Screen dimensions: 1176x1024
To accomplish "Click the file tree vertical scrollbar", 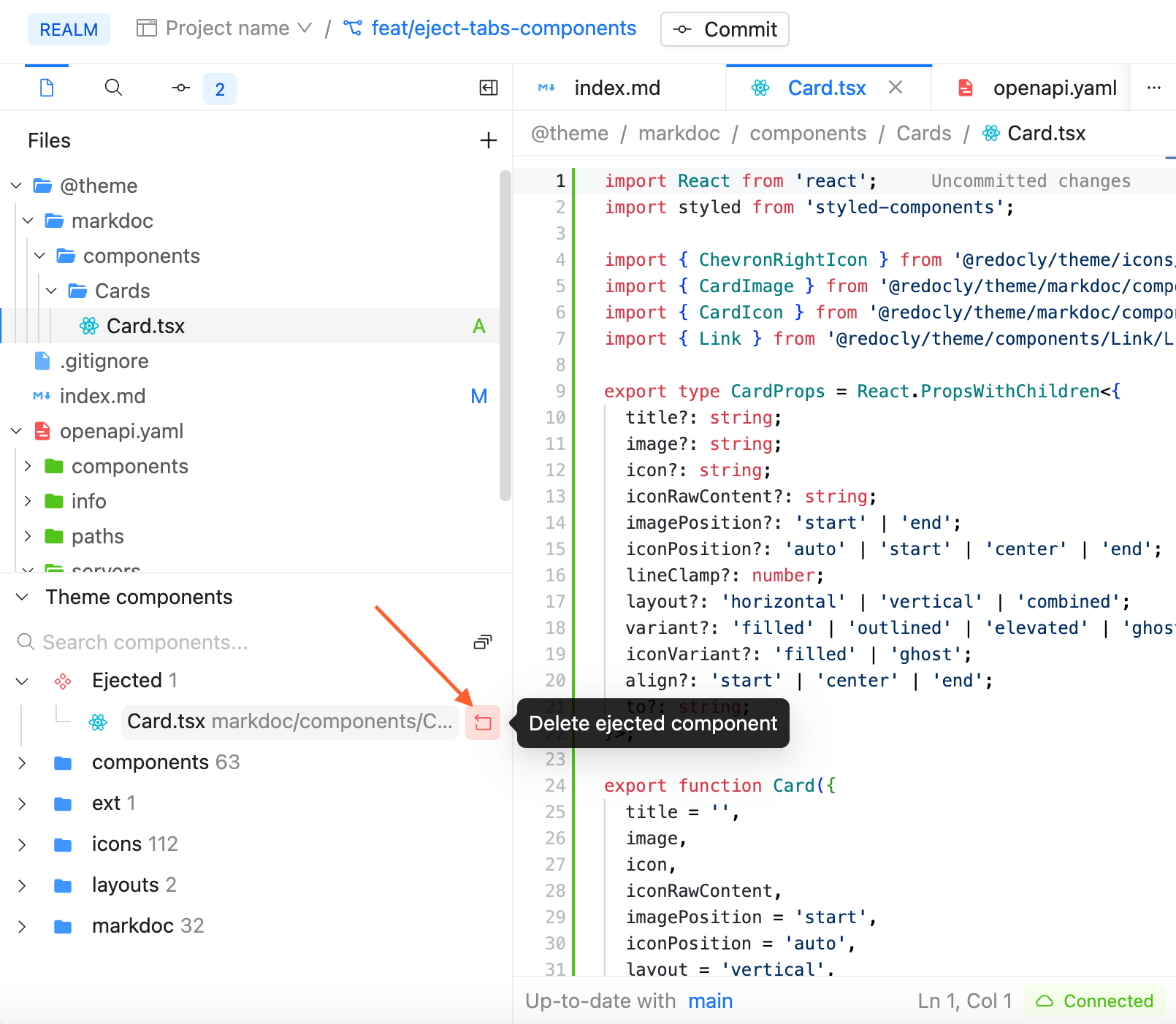I will (x=505, y=336).
